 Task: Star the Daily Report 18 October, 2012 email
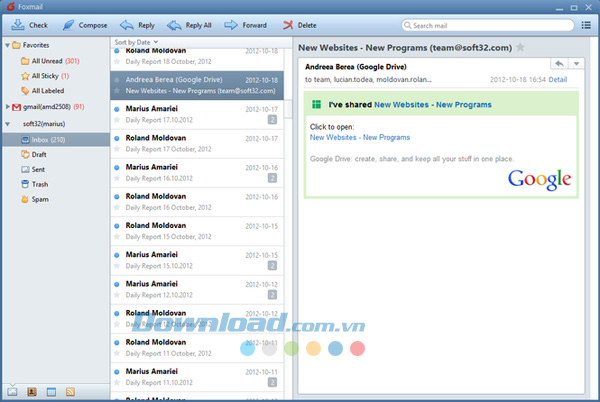[x=117, y=62]
